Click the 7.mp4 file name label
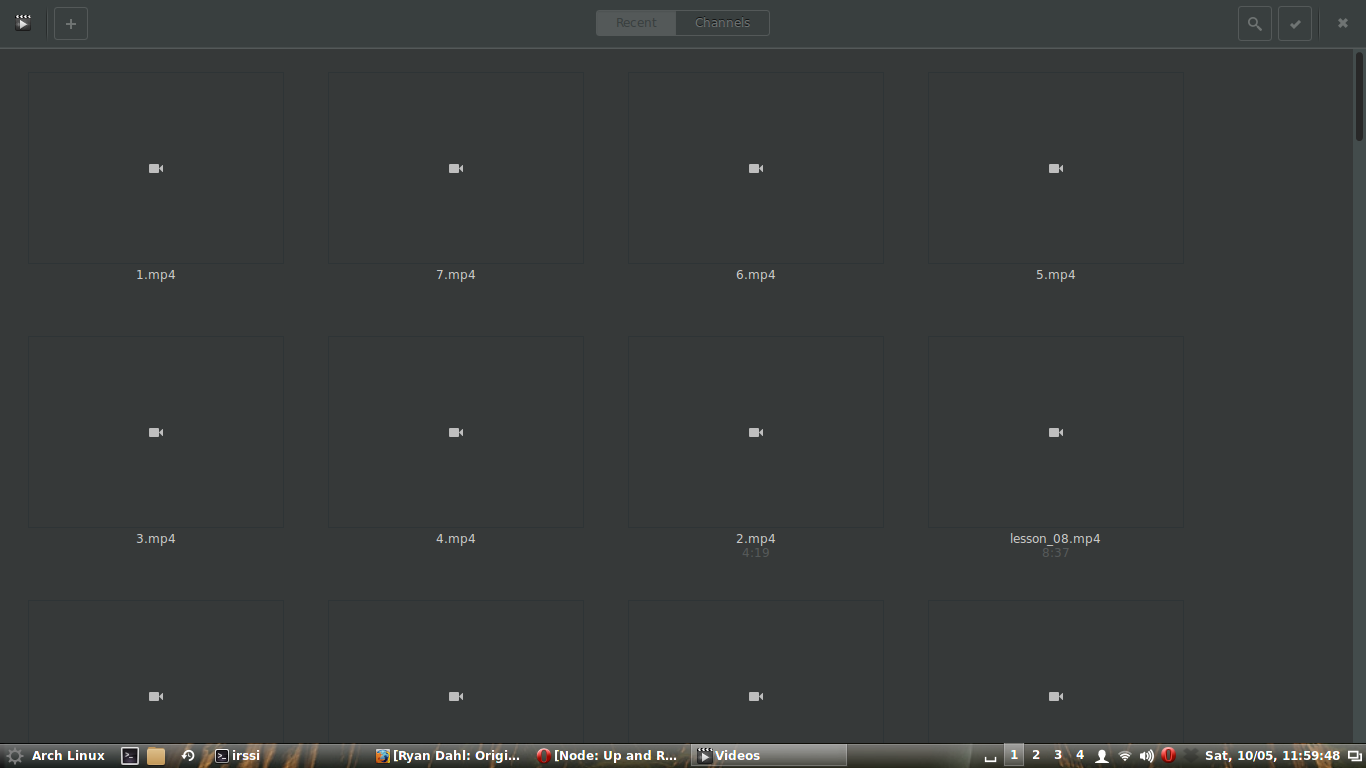The width and height of the screenshot is (1366, 768). tap(456, 275)
